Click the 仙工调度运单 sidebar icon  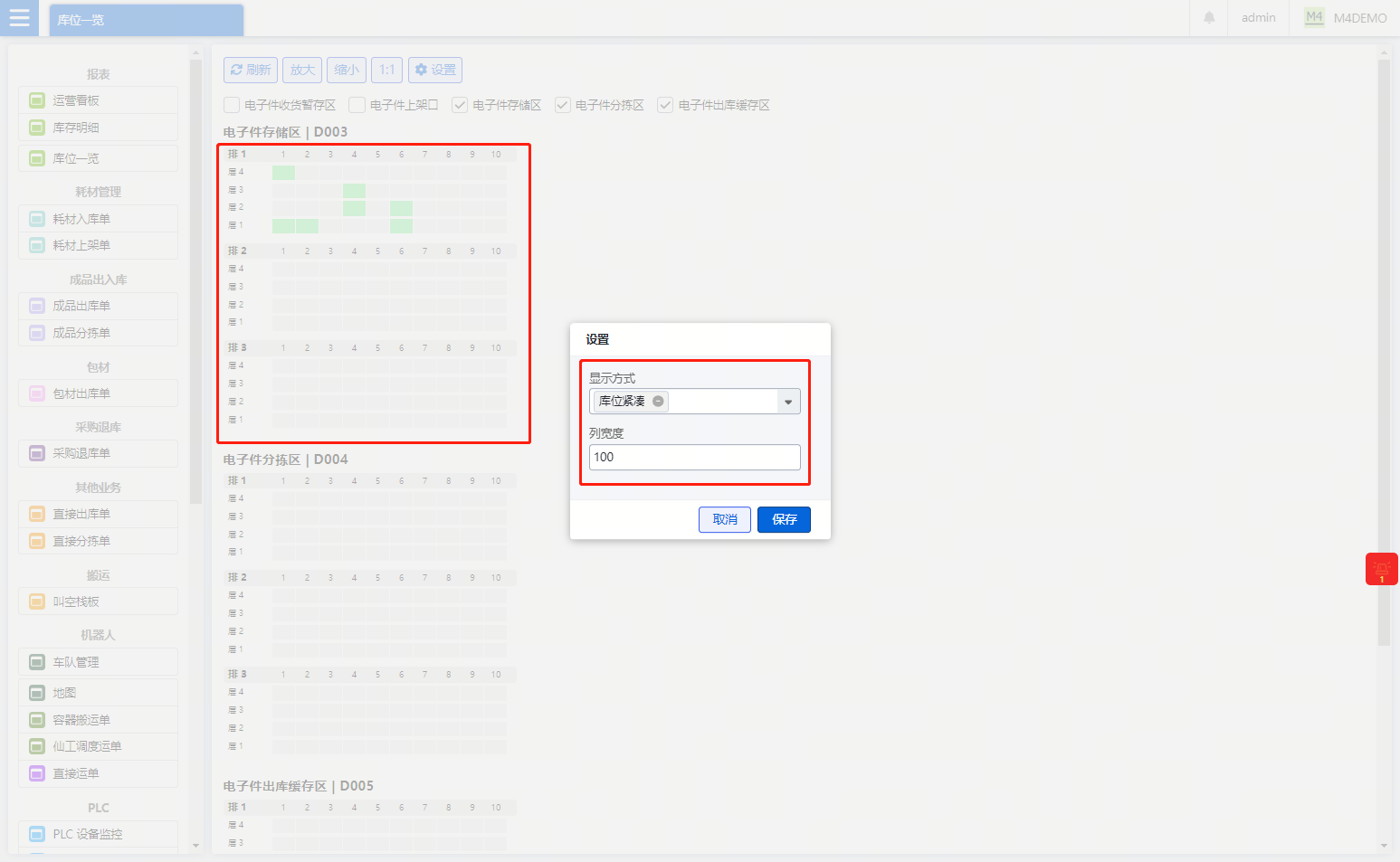tap(37, 746)
